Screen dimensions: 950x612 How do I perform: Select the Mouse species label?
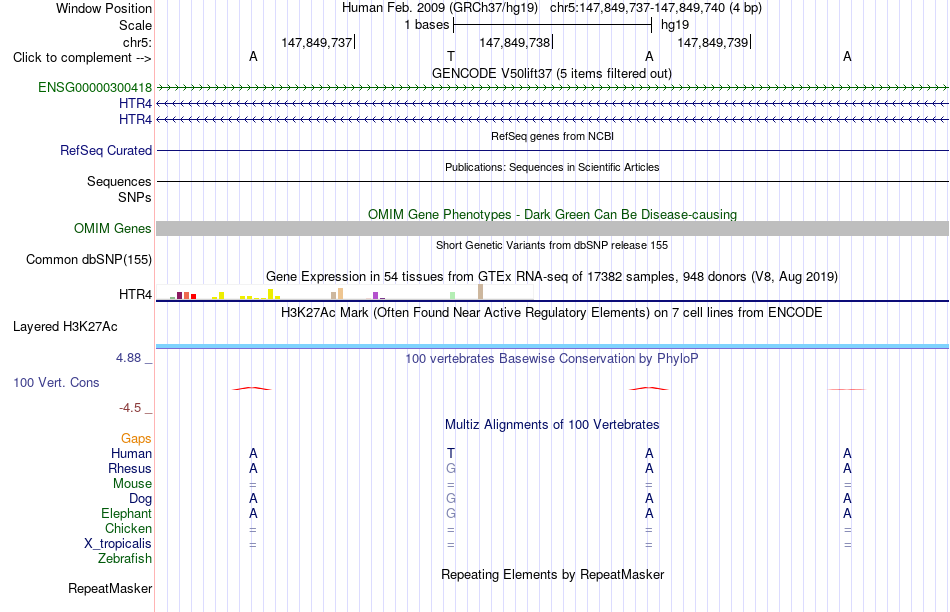(x=132, y=484)
